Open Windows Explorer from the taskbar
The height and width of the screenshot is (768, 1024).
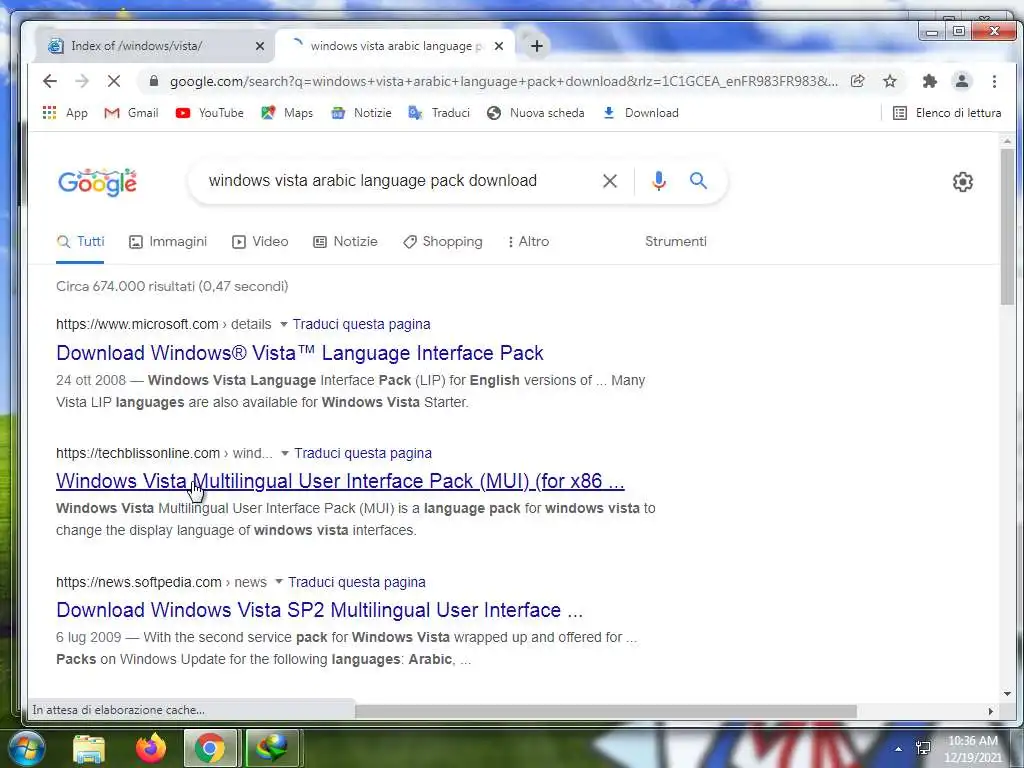point(89,748)
